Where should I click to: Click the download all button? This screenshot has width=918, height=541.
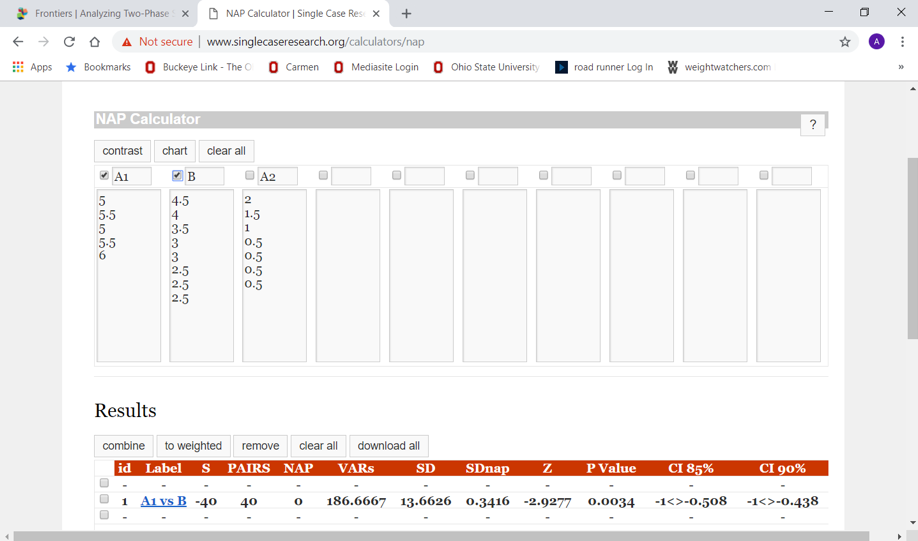[389, 446]
